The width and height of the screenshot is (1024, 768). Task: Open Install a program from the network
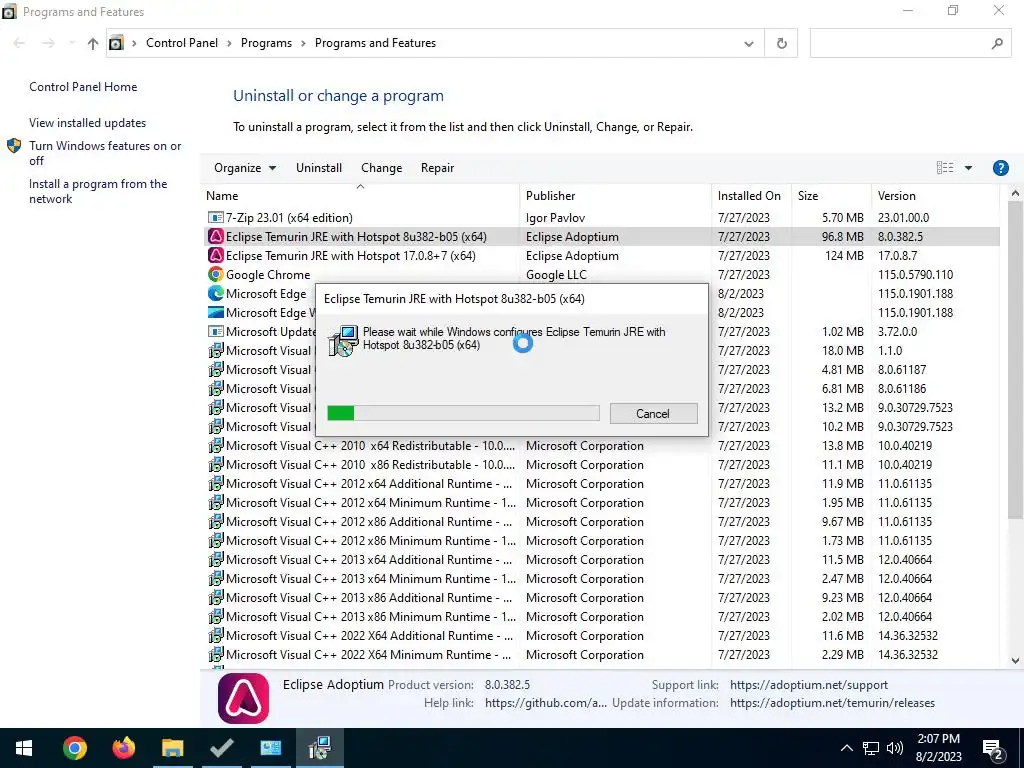[x=98, y=191]
